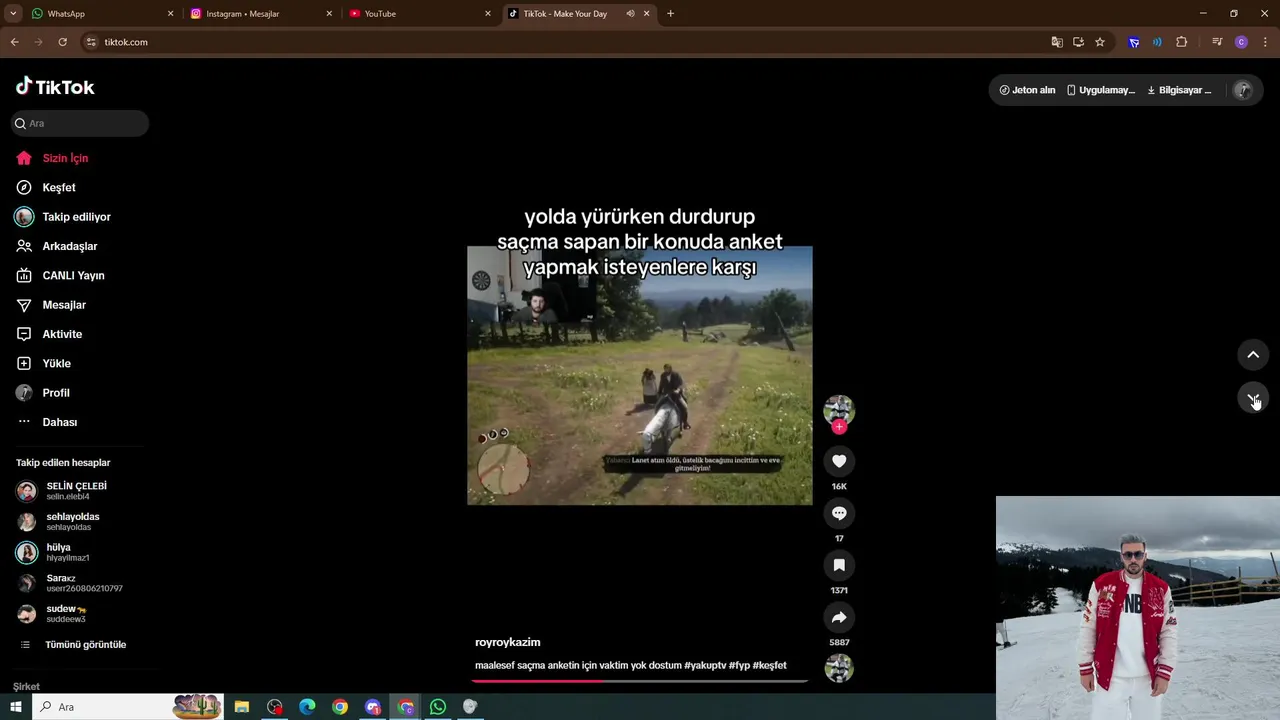
Task: Open Windows Start menu
Action: [15, 707]
